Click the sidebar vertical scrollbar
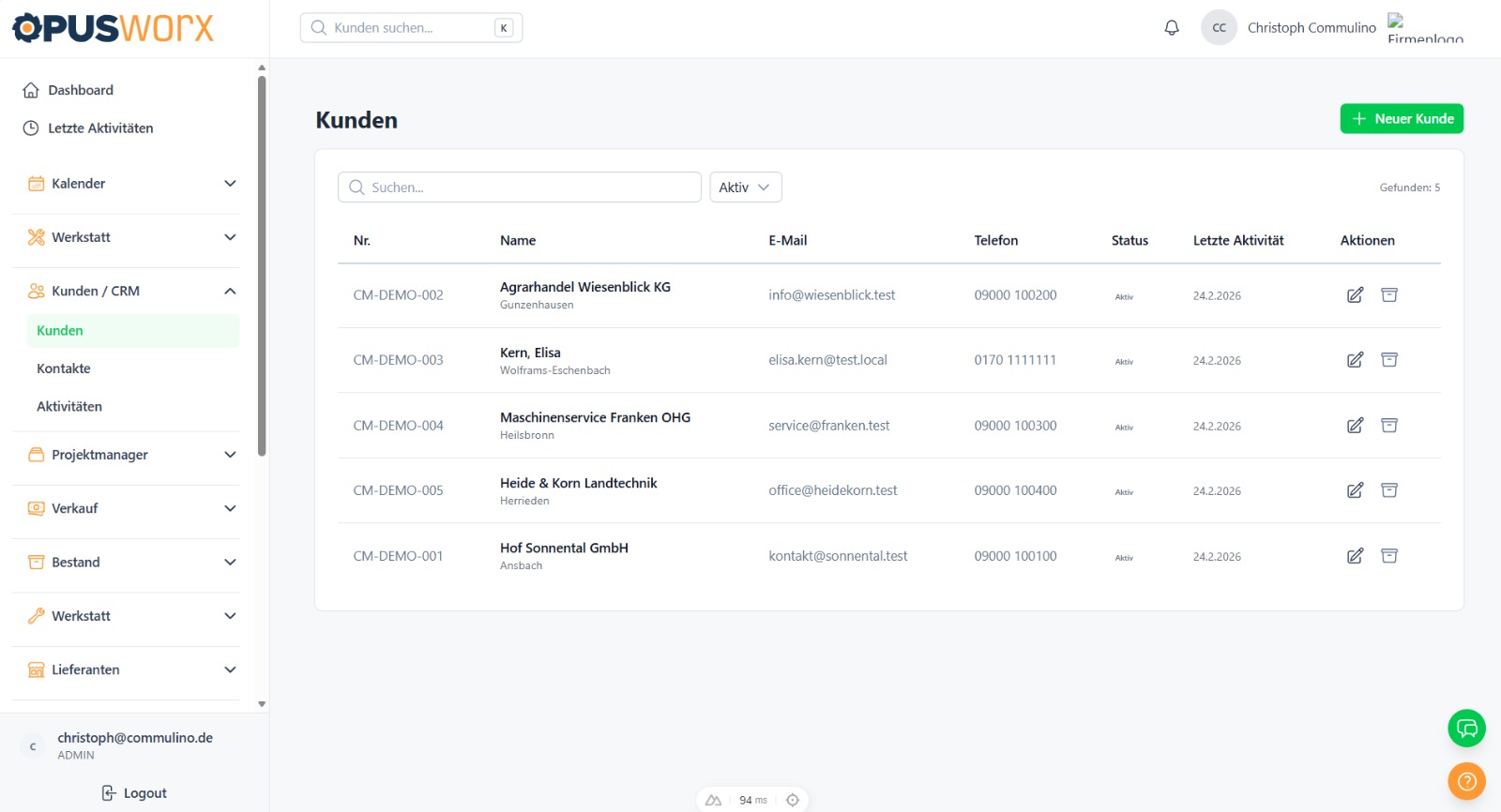Viewport: 1501px width, 812px height. click(262, 266)
